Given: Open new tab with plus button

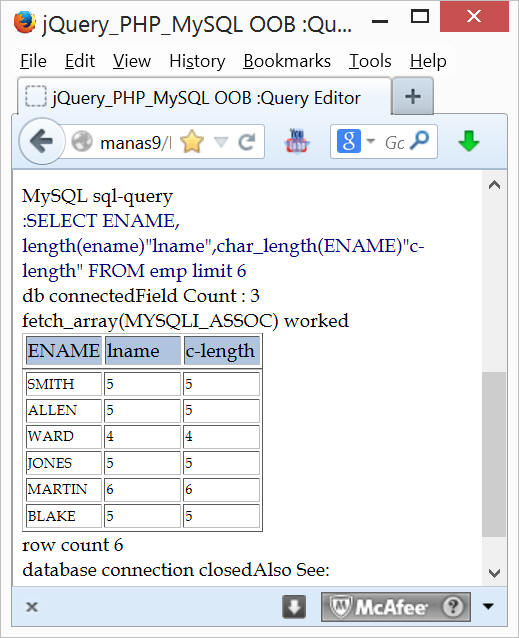Looking at the screenshot, I should [412, 97].
